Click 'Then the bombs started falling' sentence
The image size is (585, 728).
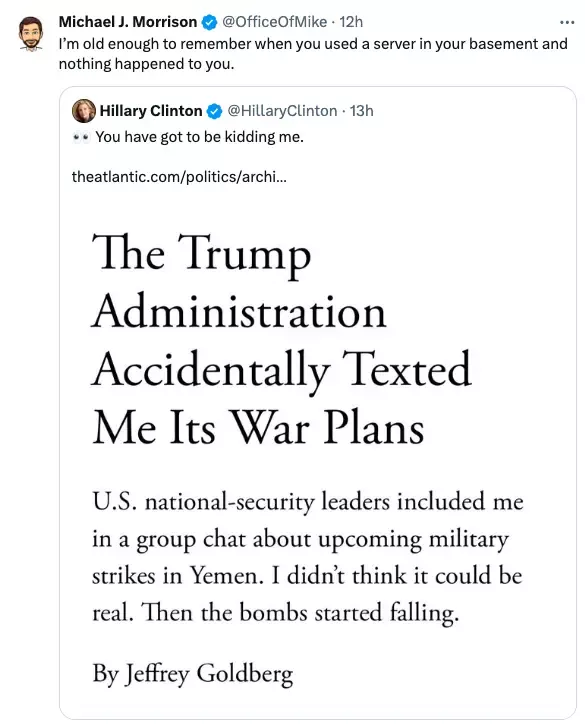click(x=300, y=613)
